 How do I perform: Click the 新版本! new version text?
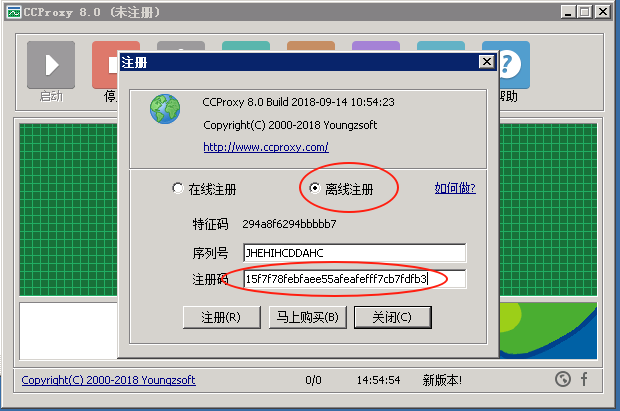442,380
